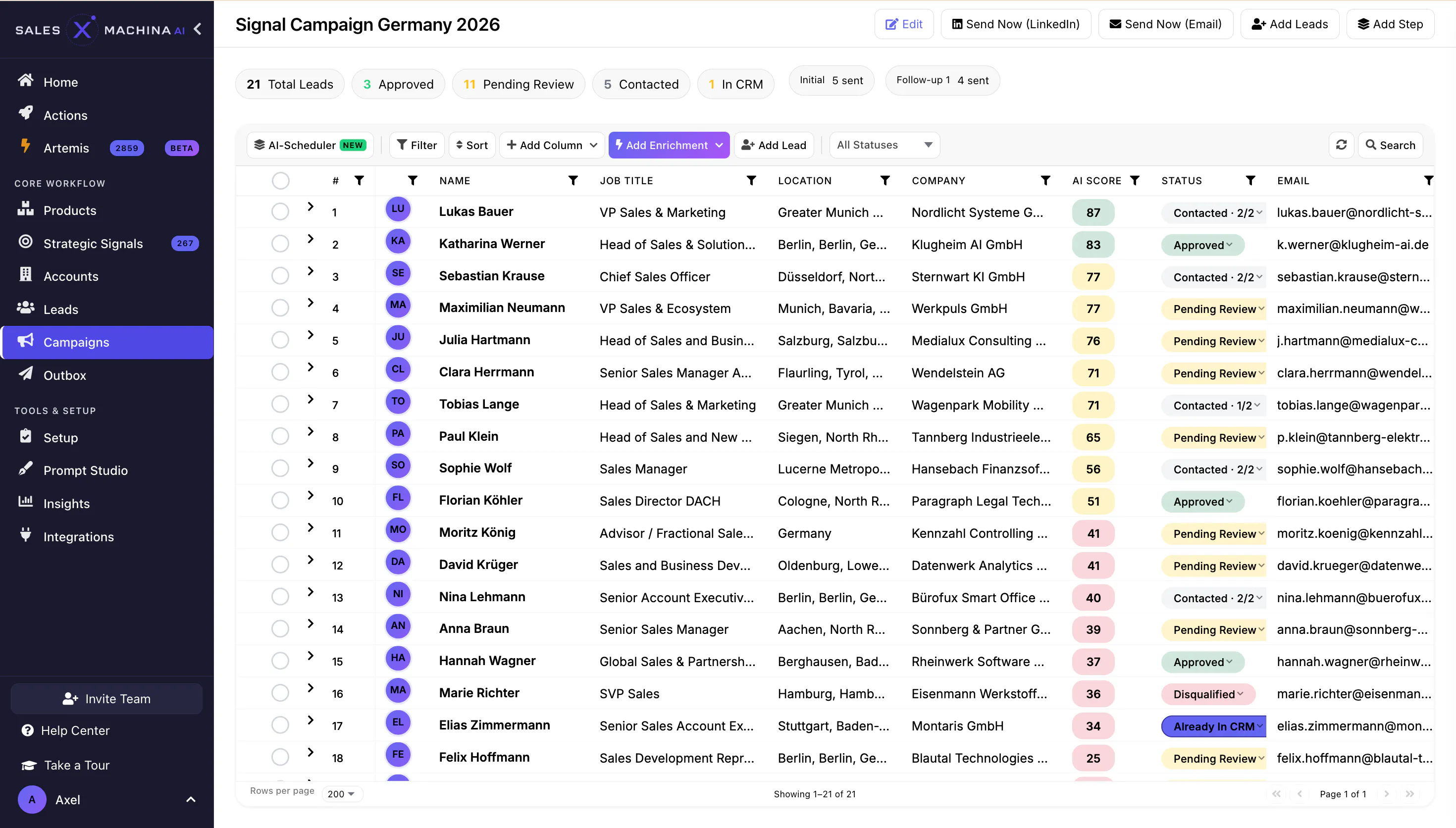Expand the row for Maximilian Neumann
Viewport: 1456px width, 828px height.
(311, 303)
